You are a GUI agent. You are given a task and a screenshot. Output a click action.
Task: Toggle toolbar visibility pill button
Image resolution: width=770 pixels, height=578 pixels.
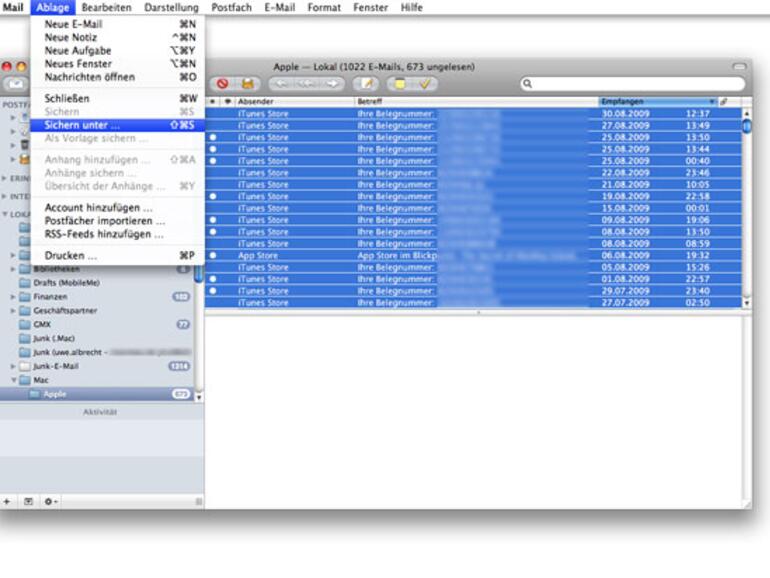point(739,66)
